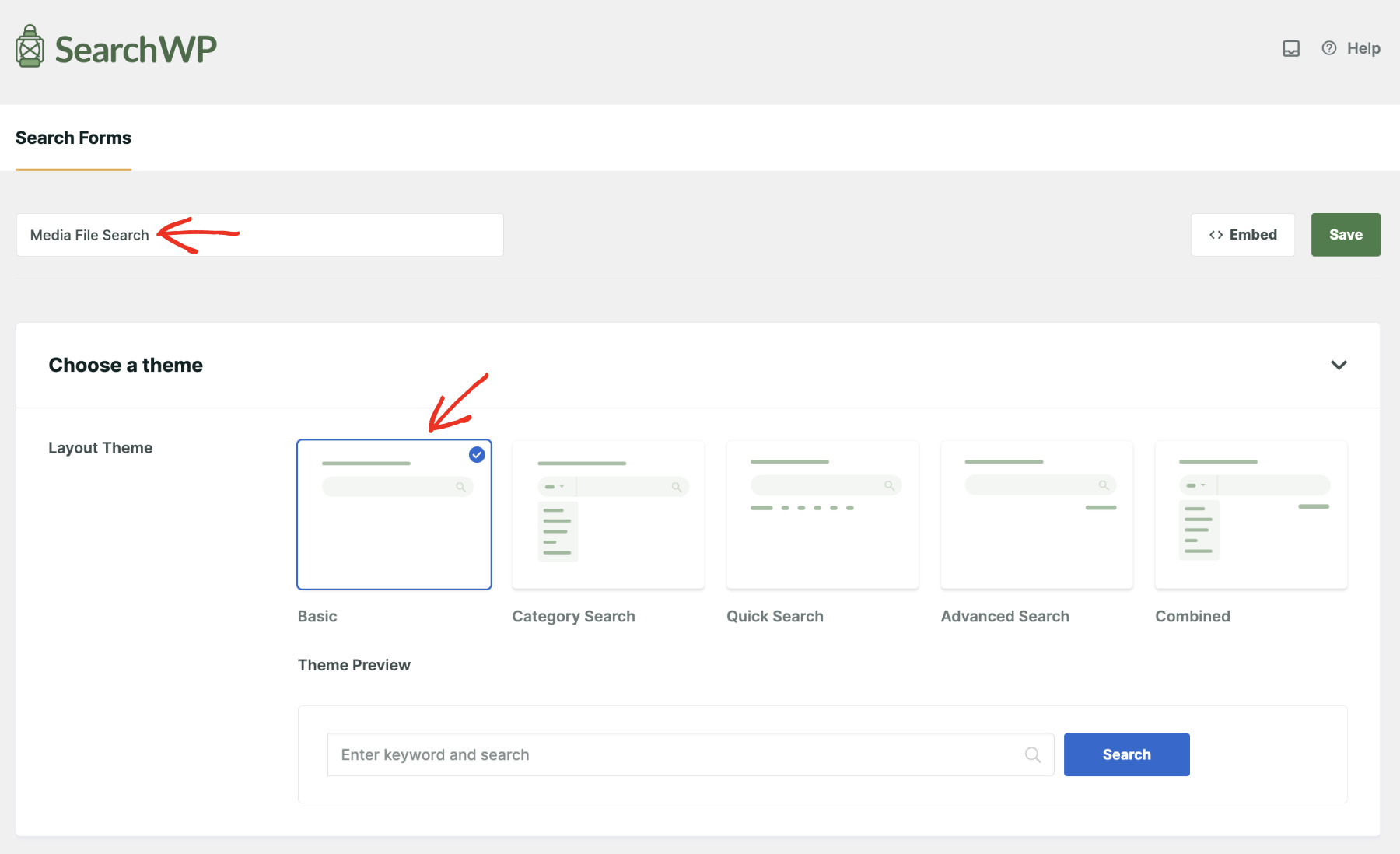Click the blue Search button in Theme Preview

(1126, 754)
